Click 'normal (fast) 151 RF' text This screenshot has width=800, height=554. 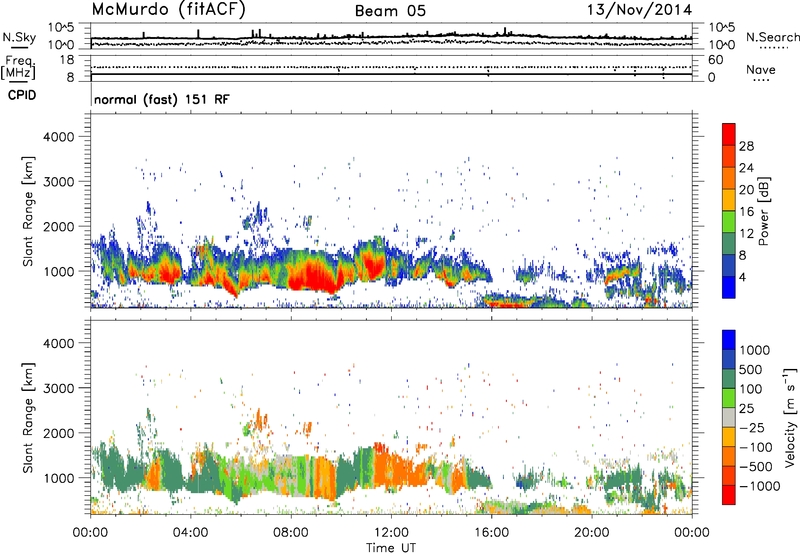pos(162,99)
